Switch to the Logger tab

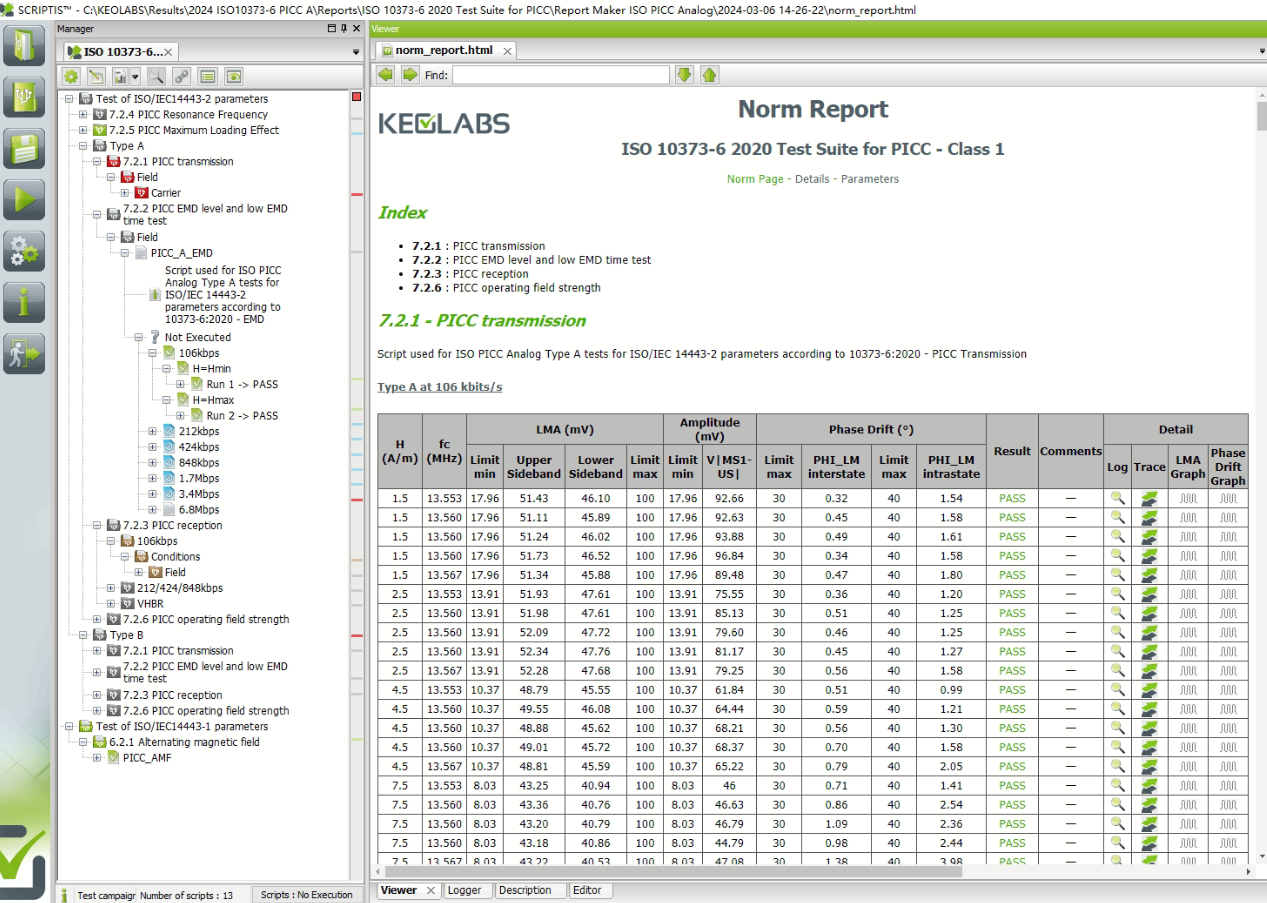tap(464, 890)
